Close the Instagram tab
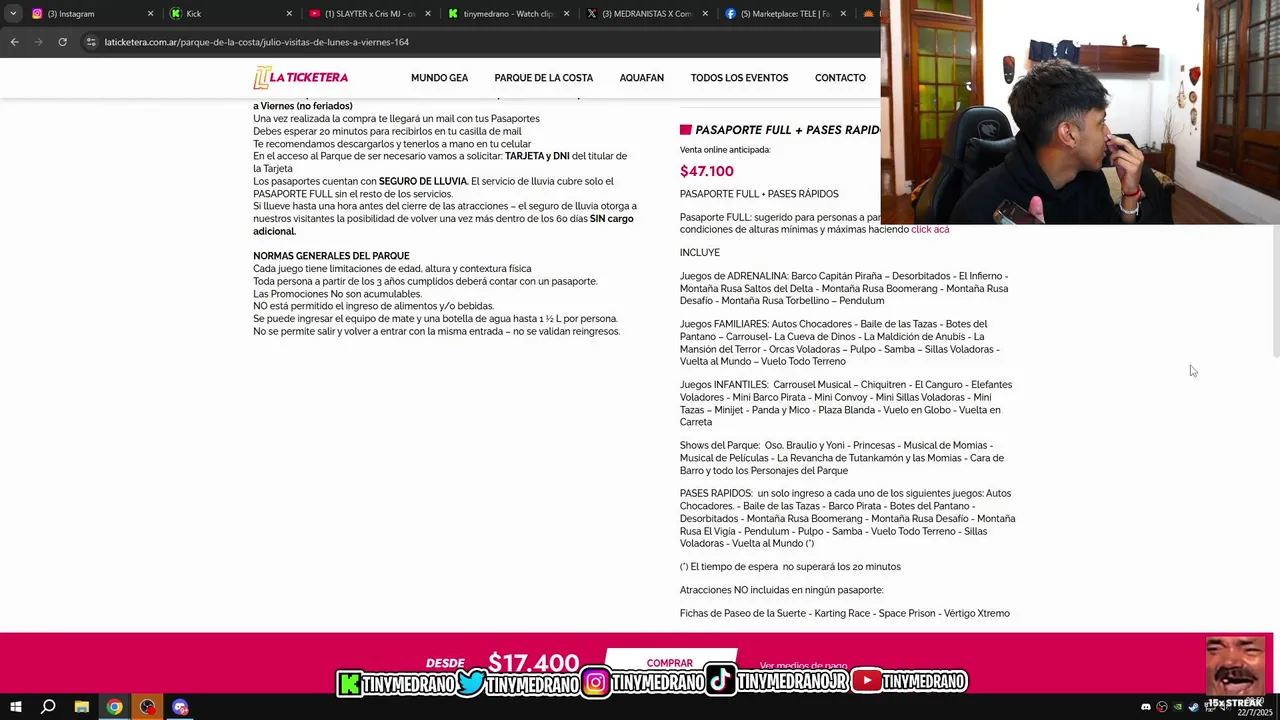Image resolution: width=1280 pixels, height=720 pixels. point(151,14)
